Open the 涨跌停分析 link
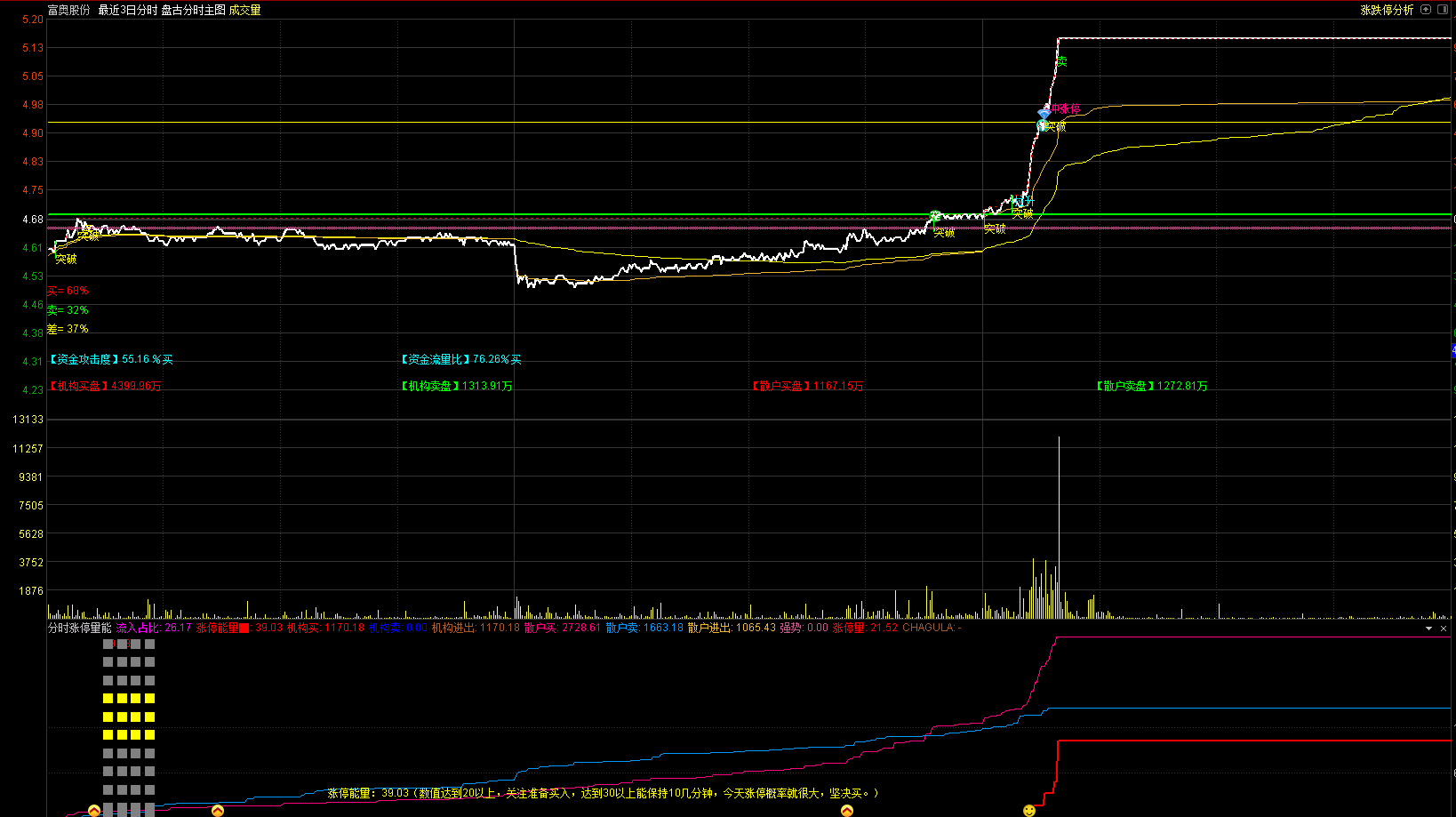The height and width of the screenshot is (817, 1456). tap(1387, 10)
